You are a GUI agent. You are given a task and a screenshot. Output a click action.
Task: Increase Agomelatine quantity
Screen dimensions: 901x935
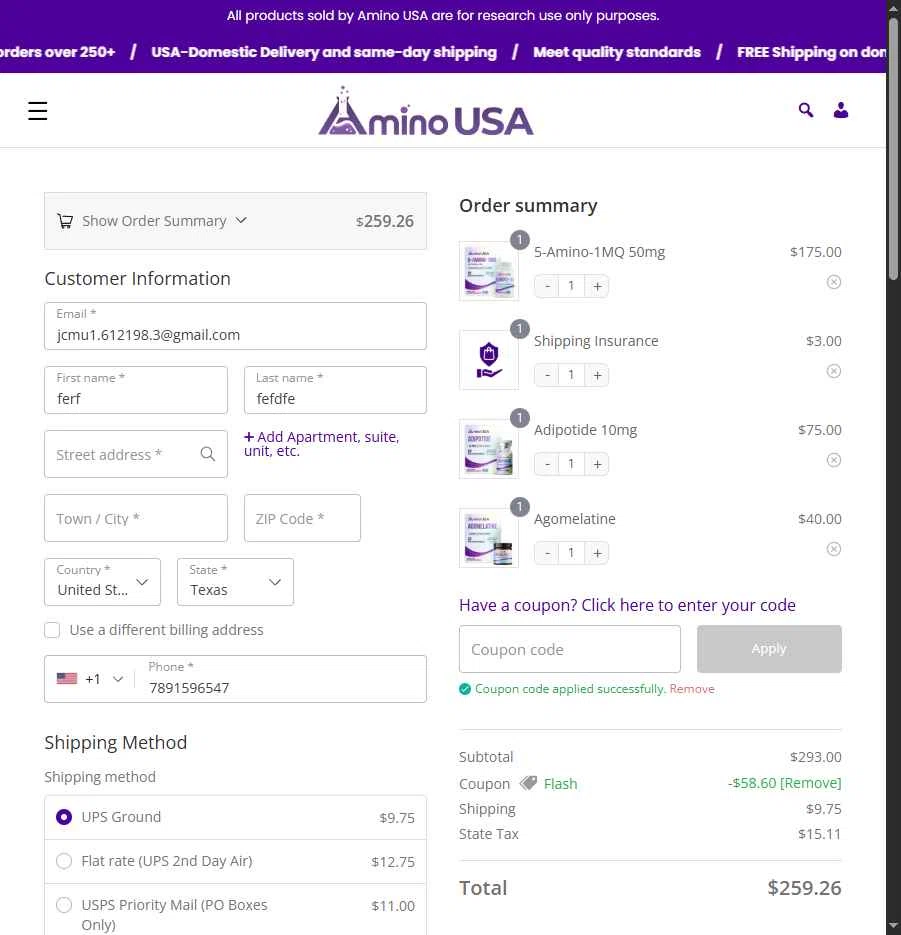point(597,553)
